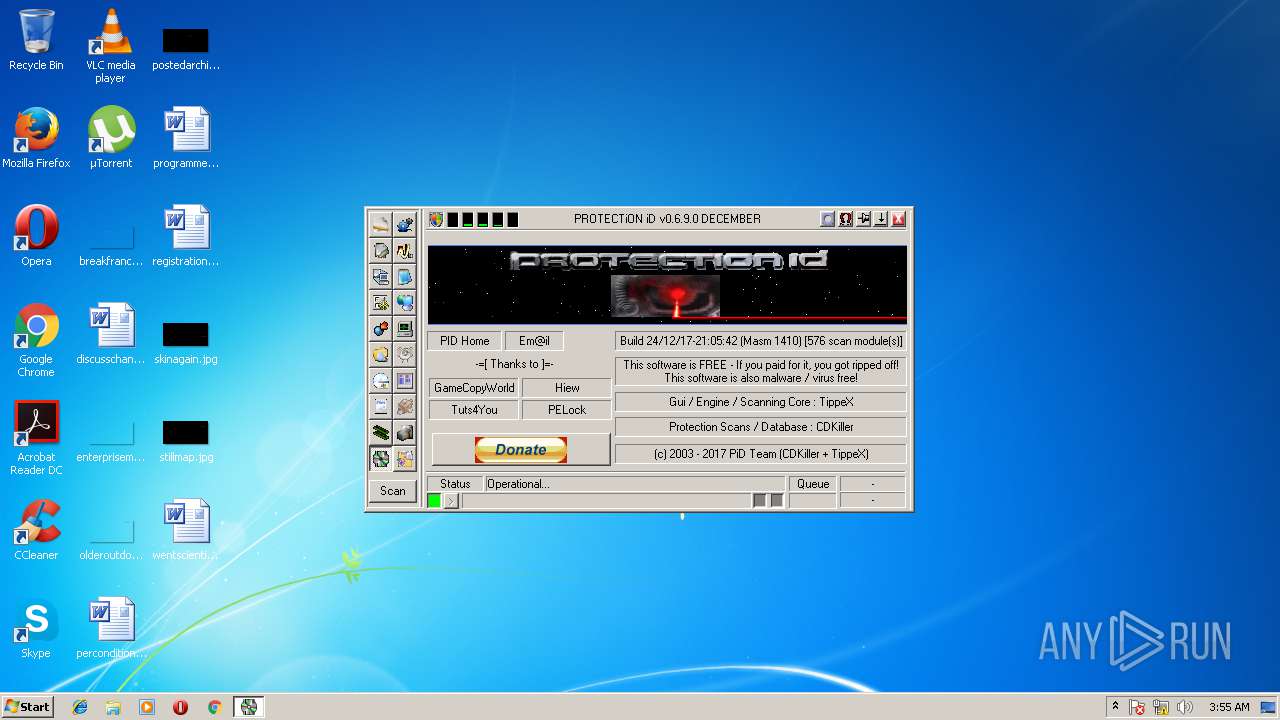Select the Acrobat Reader DC desktop icon

(36, 438)
